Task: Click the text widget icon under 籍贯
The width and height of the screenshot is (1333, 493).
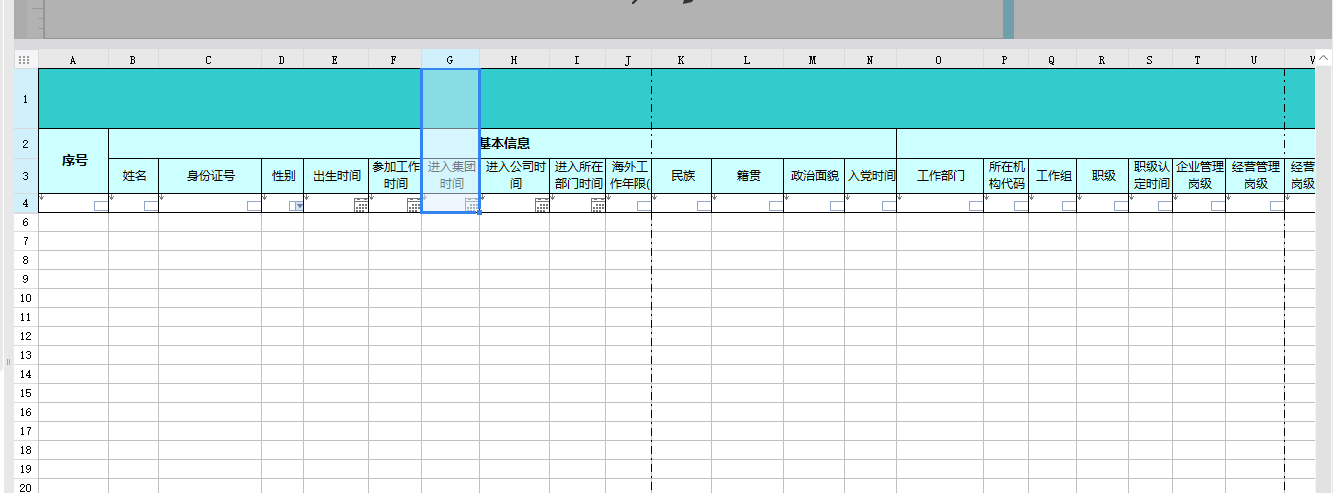Action: click(x=776, y=206)
